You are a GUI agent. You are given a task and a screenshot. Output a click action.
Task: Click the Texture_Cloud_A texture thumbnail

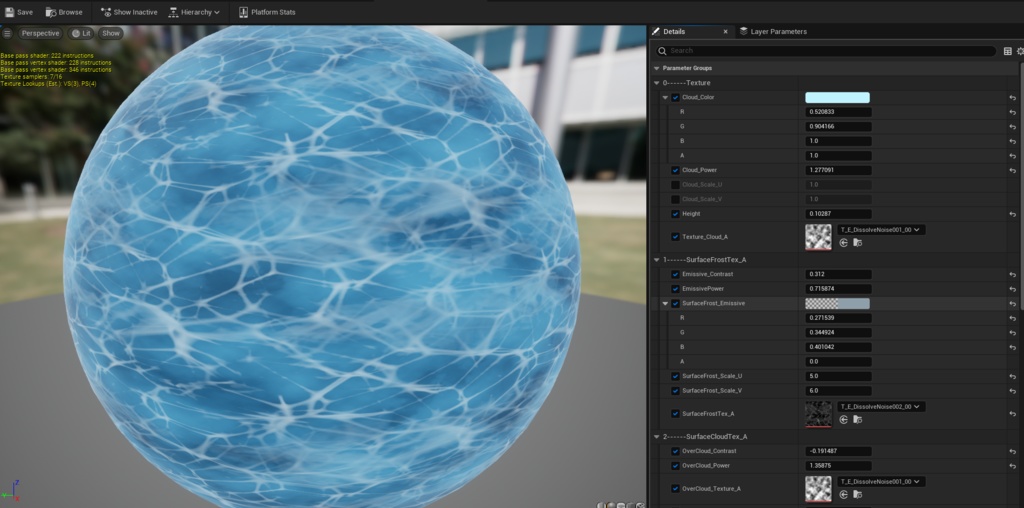818,237
